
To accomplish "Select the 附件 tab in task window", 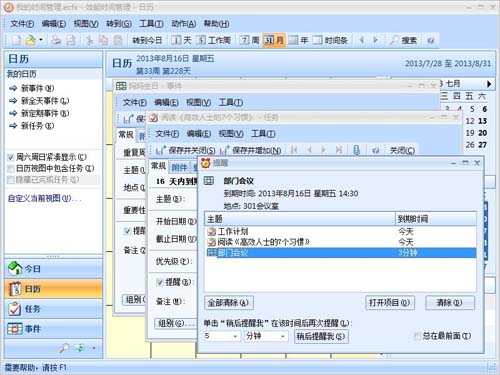I will pyautogui.click(x=179, y=167).
